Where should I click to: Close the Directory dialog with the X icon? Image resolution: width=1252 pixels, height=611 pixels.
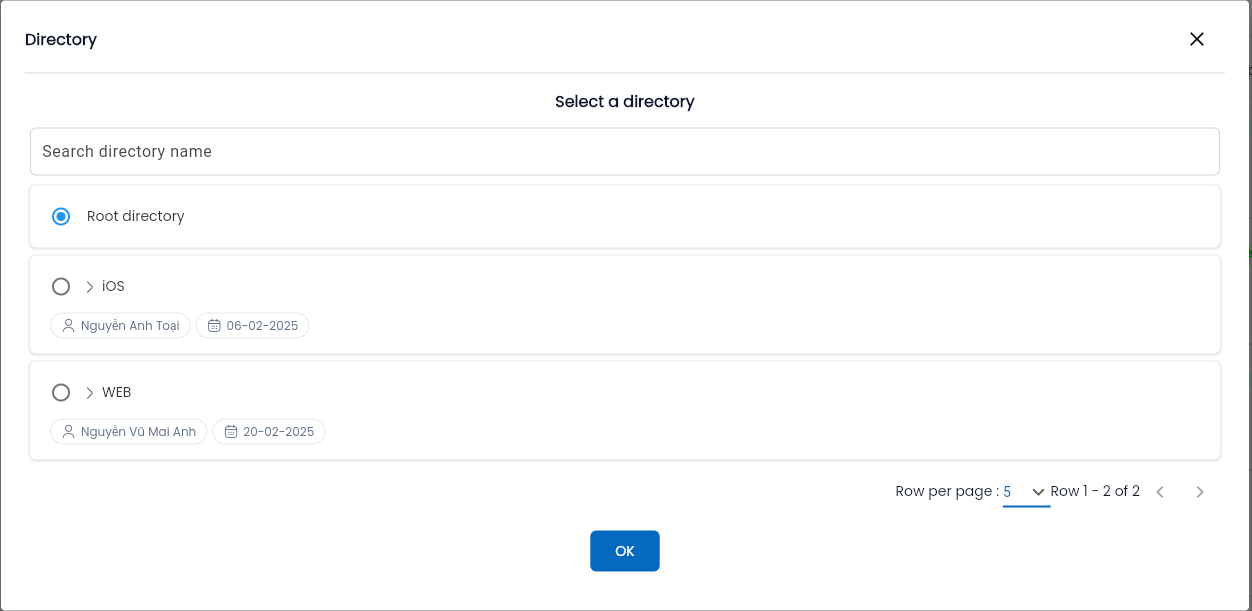click(1197, 39)
